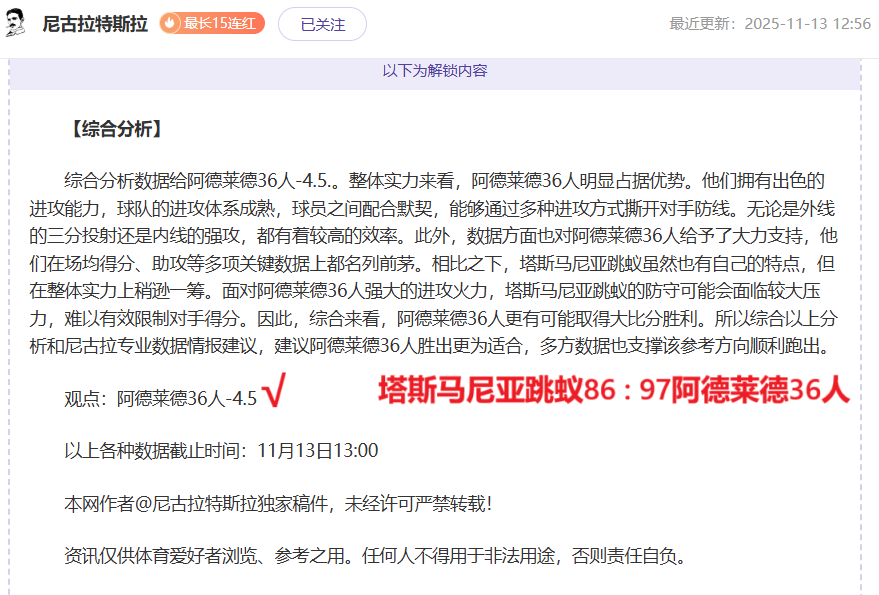Click the flame icon in the streak badge
The height and width of the screenshot is (595, 879).
click(171, 23)
